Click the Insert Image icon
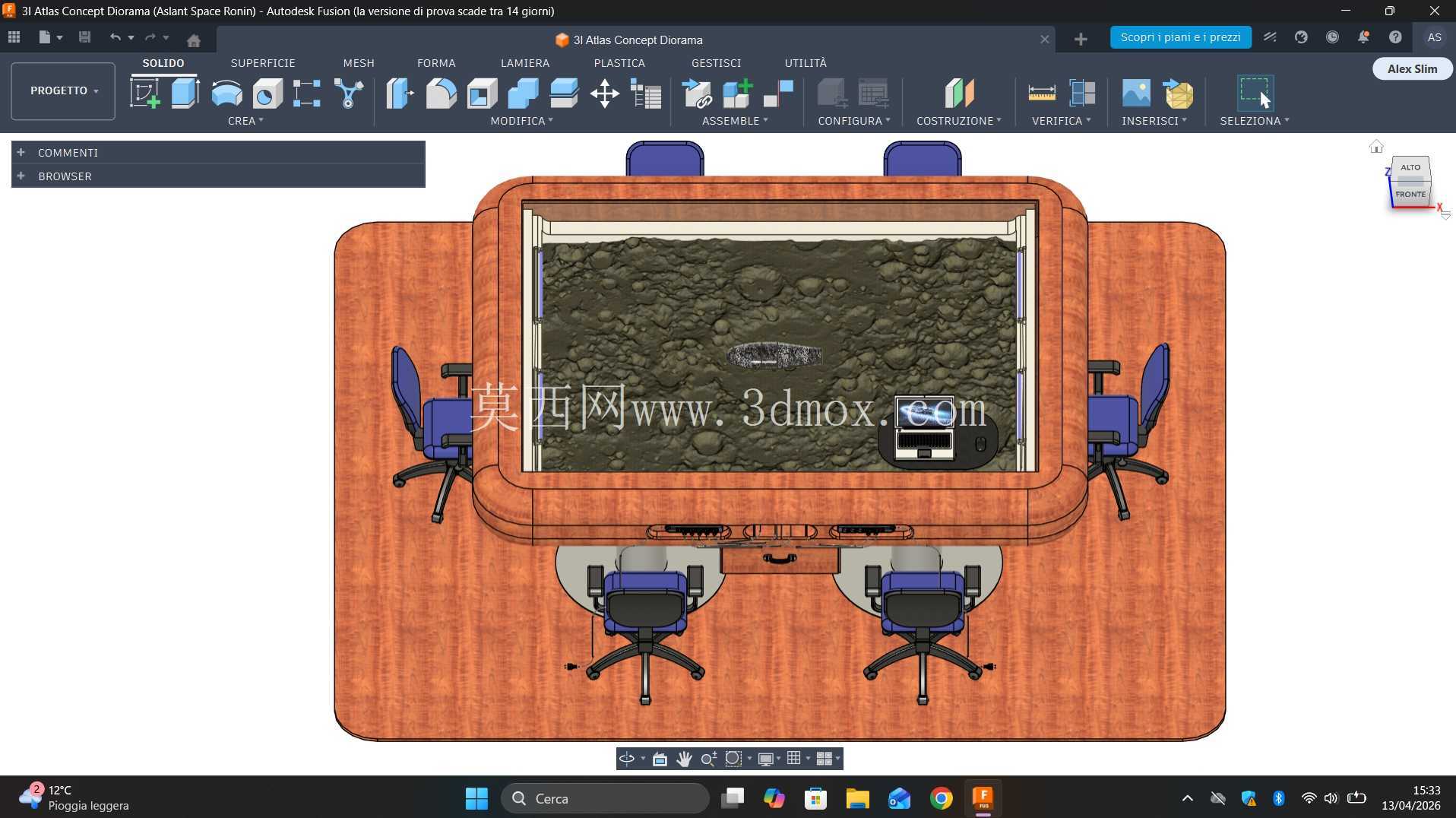Screen dimensions: 1456x818 [1136, 94]
